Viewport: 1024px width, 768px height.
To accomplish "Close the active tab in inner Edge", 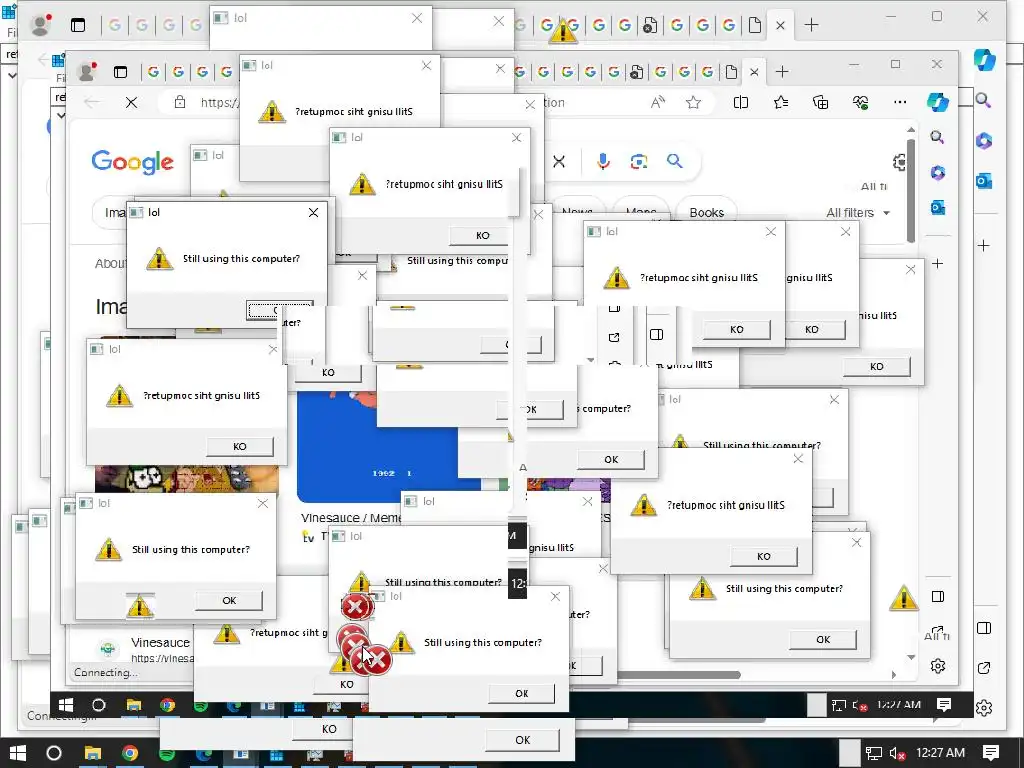I will tap(754, 72).
